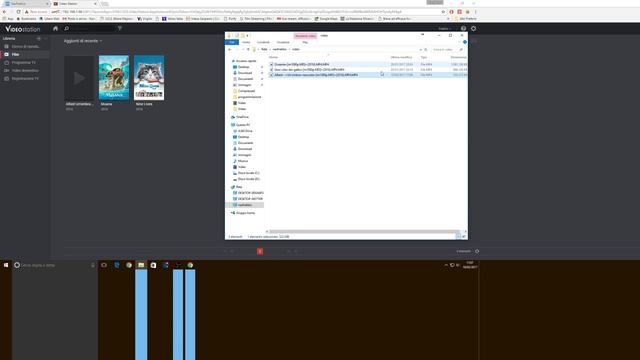Viewport: 640px width, 360px height.
Task: Click the Video Station search magnifier icon
Action: click(x=67, y=29)
